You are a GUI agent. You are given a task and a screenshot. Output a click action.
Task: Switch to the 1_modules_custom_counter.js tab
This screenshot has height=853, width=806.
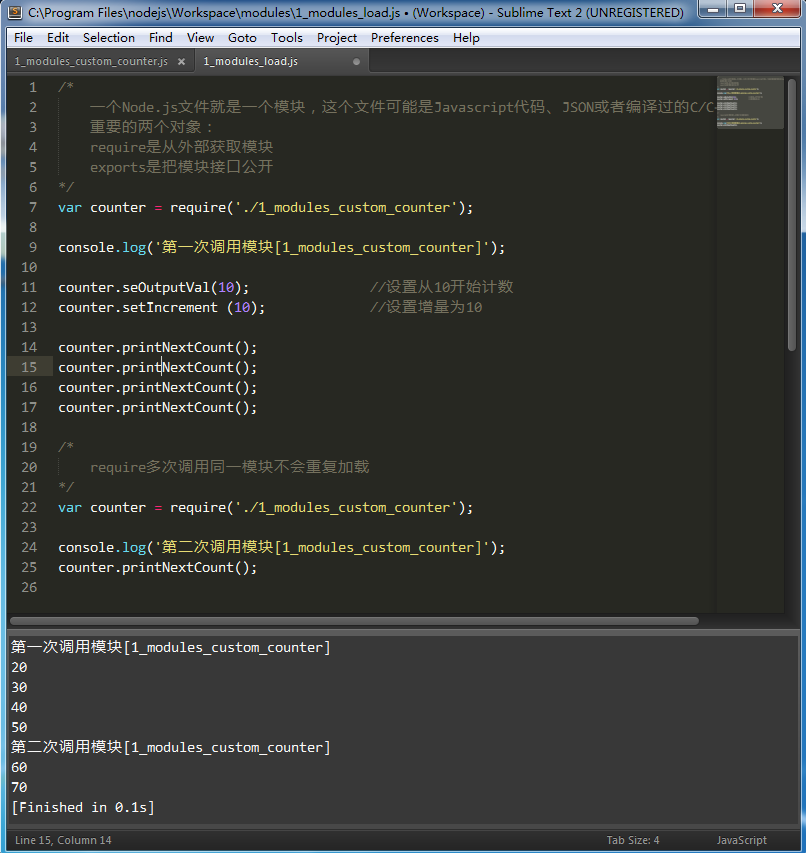90,60
